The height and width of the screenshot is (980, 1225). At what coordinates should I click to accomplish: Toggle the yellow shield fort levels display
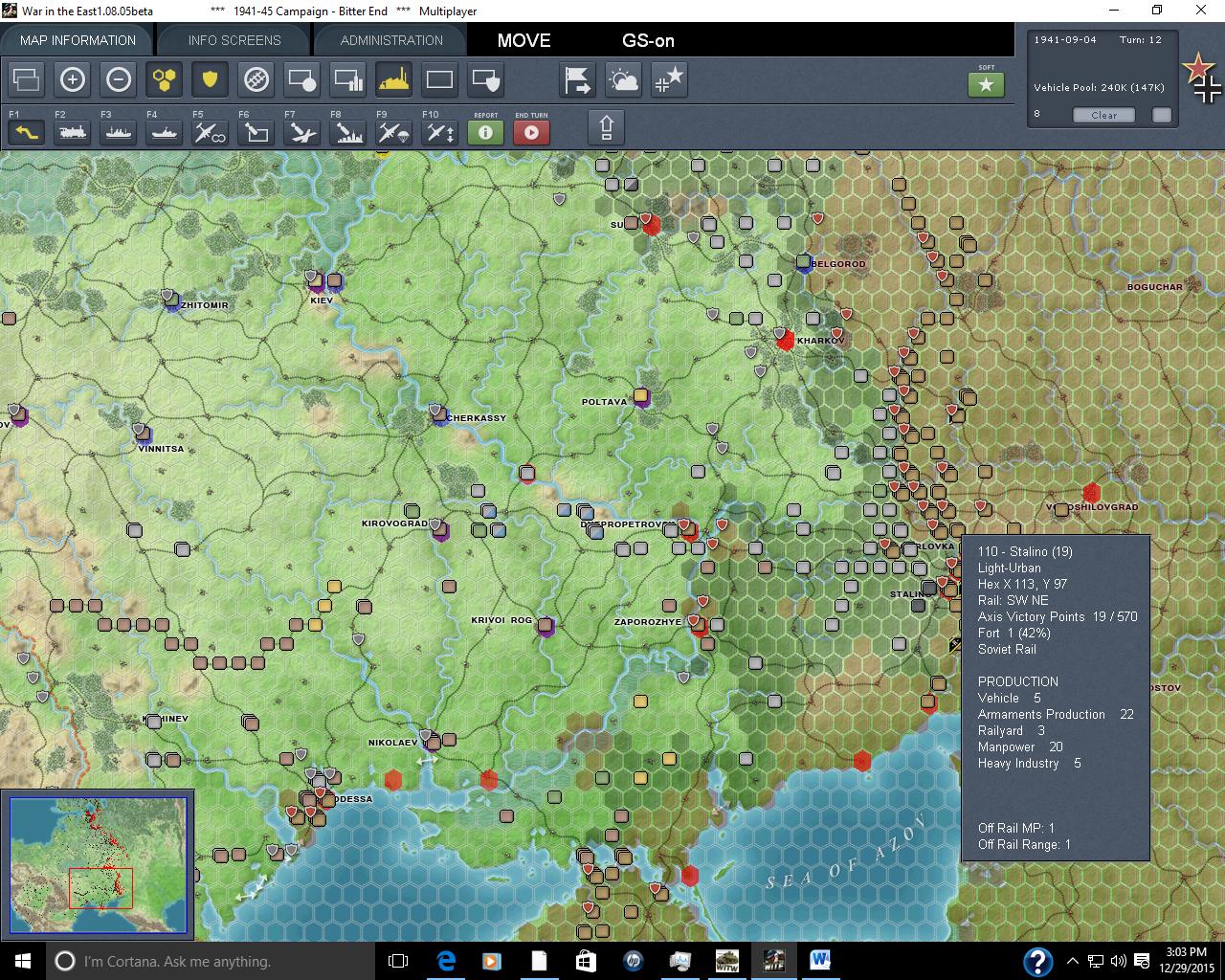pos(211,79)
